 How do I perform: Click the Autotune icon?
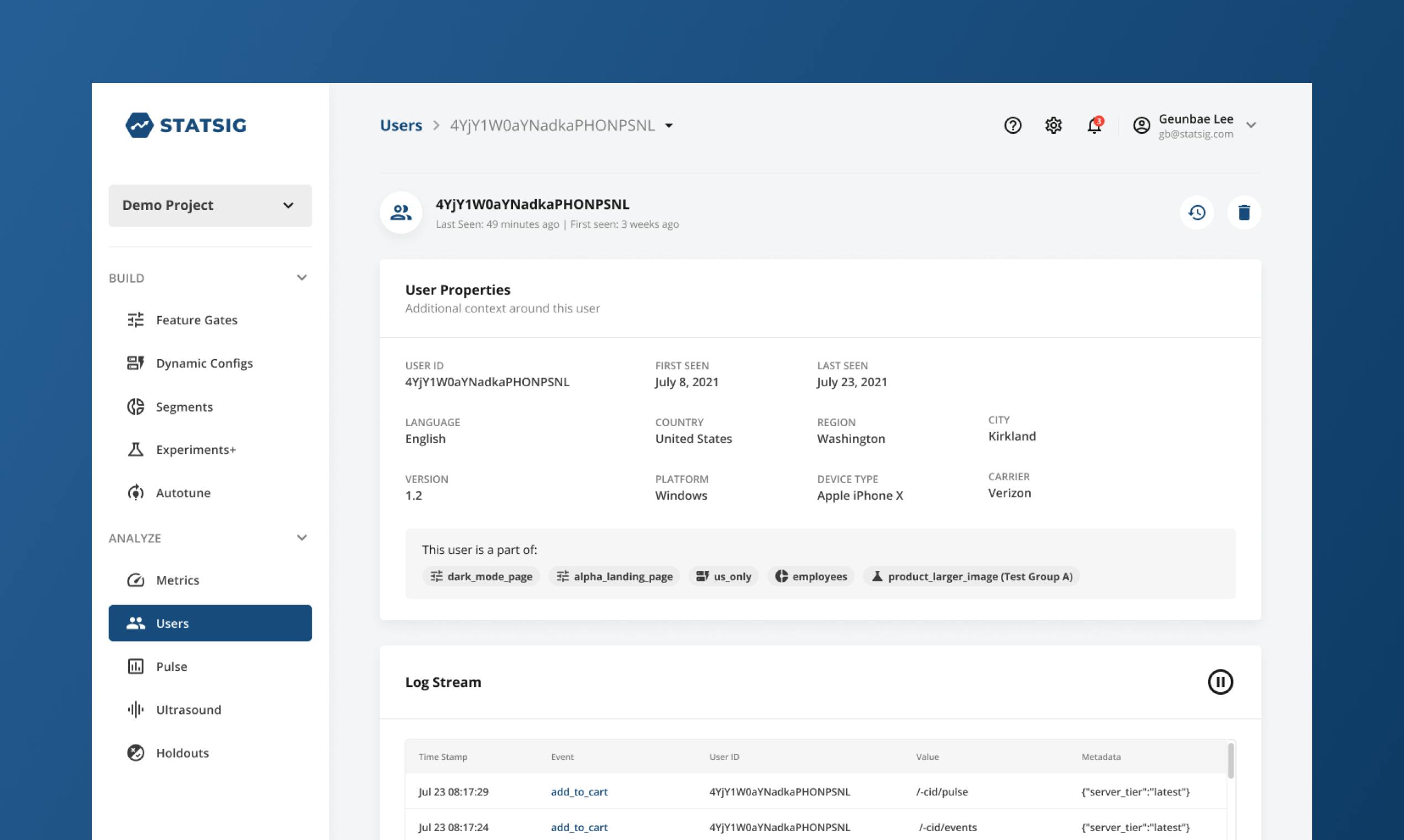135,492
